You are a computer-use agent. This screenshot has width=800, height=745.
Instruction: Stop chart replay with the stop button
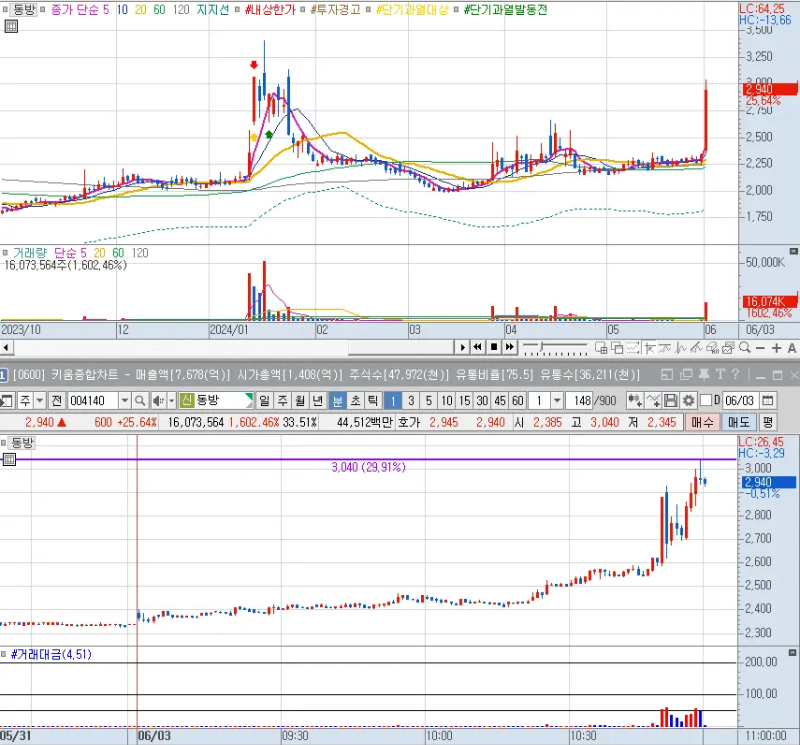click(x=493, y=347)
